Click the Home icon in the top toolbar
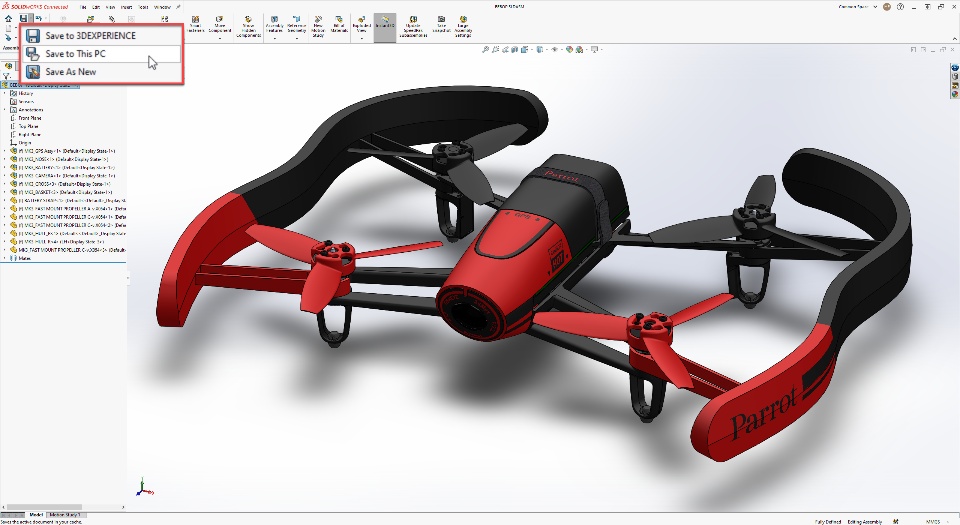The width and height of the screenshot is (960, 525). 9,18
